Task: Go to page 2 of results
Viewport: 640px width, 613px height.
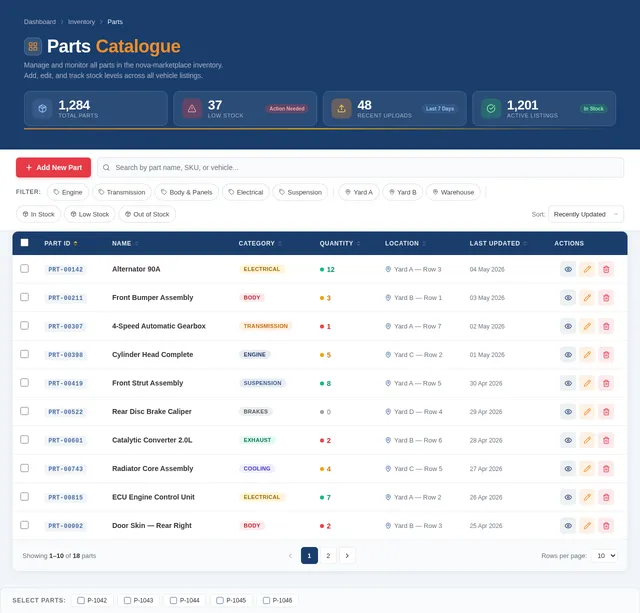Action: tap(328, 555)
